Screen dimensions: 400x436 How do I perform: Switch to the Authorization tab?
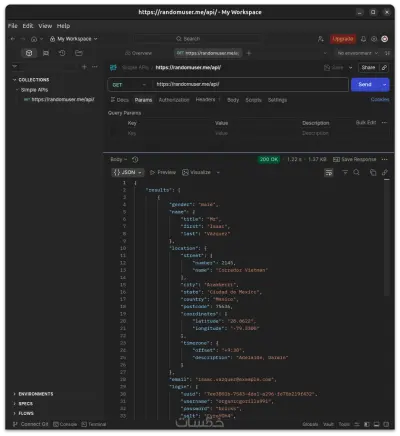pyautogui.click(x=174, y=100)
